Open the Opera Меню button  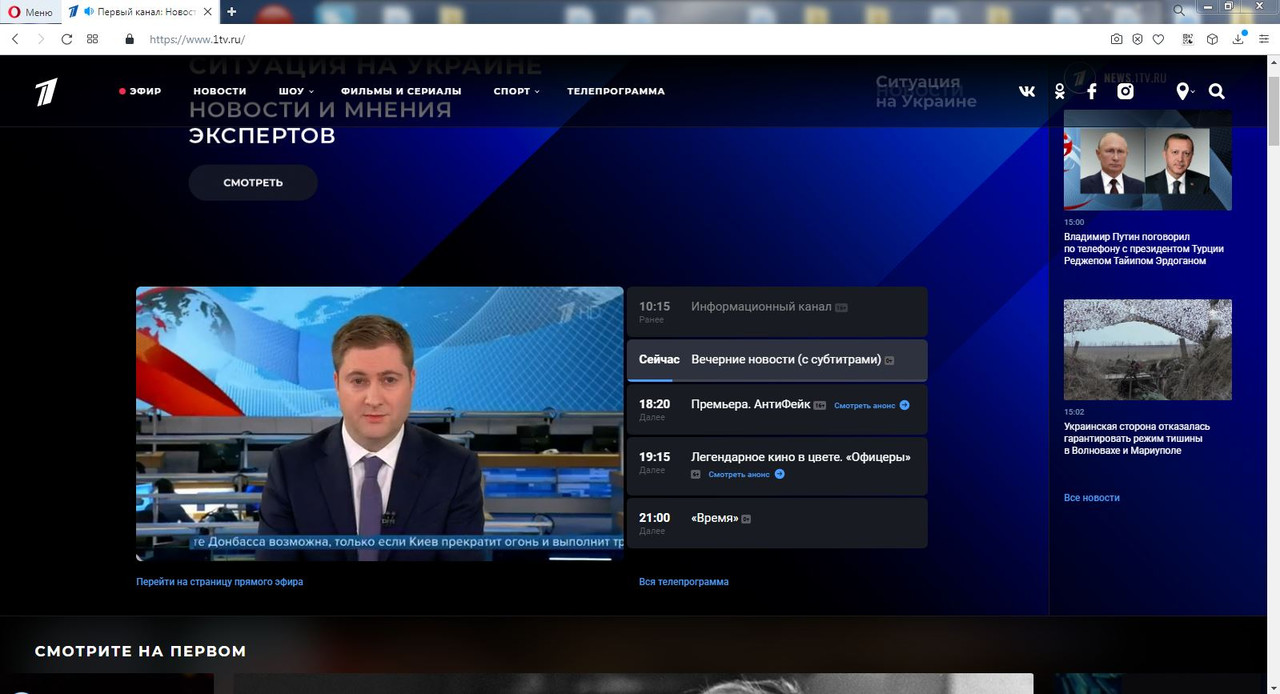click(x=31, y=12)
